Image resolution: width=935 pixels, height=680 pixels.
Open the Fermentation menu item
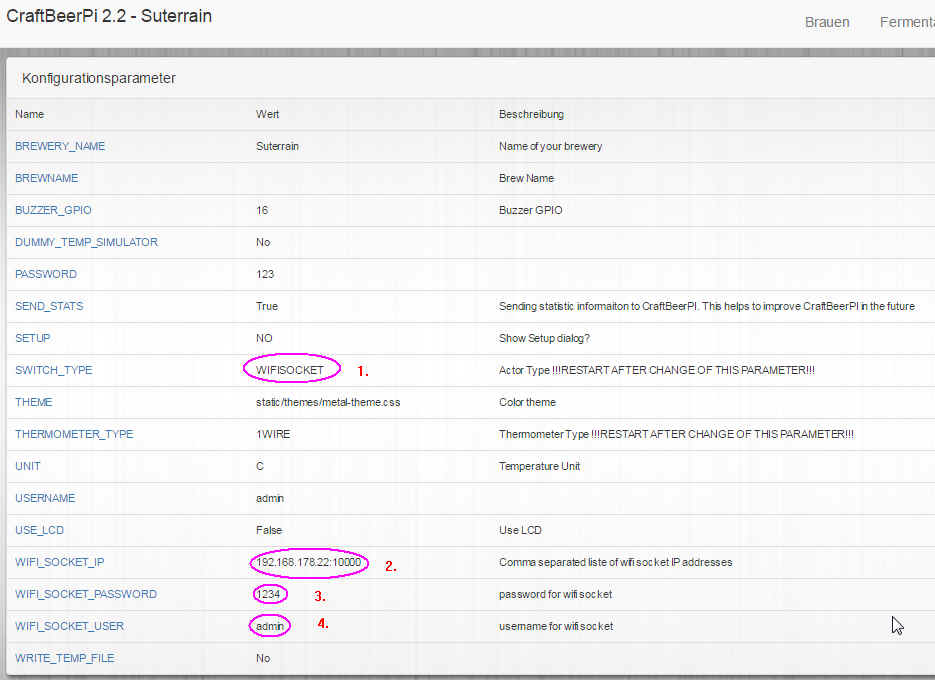(906, 22)
